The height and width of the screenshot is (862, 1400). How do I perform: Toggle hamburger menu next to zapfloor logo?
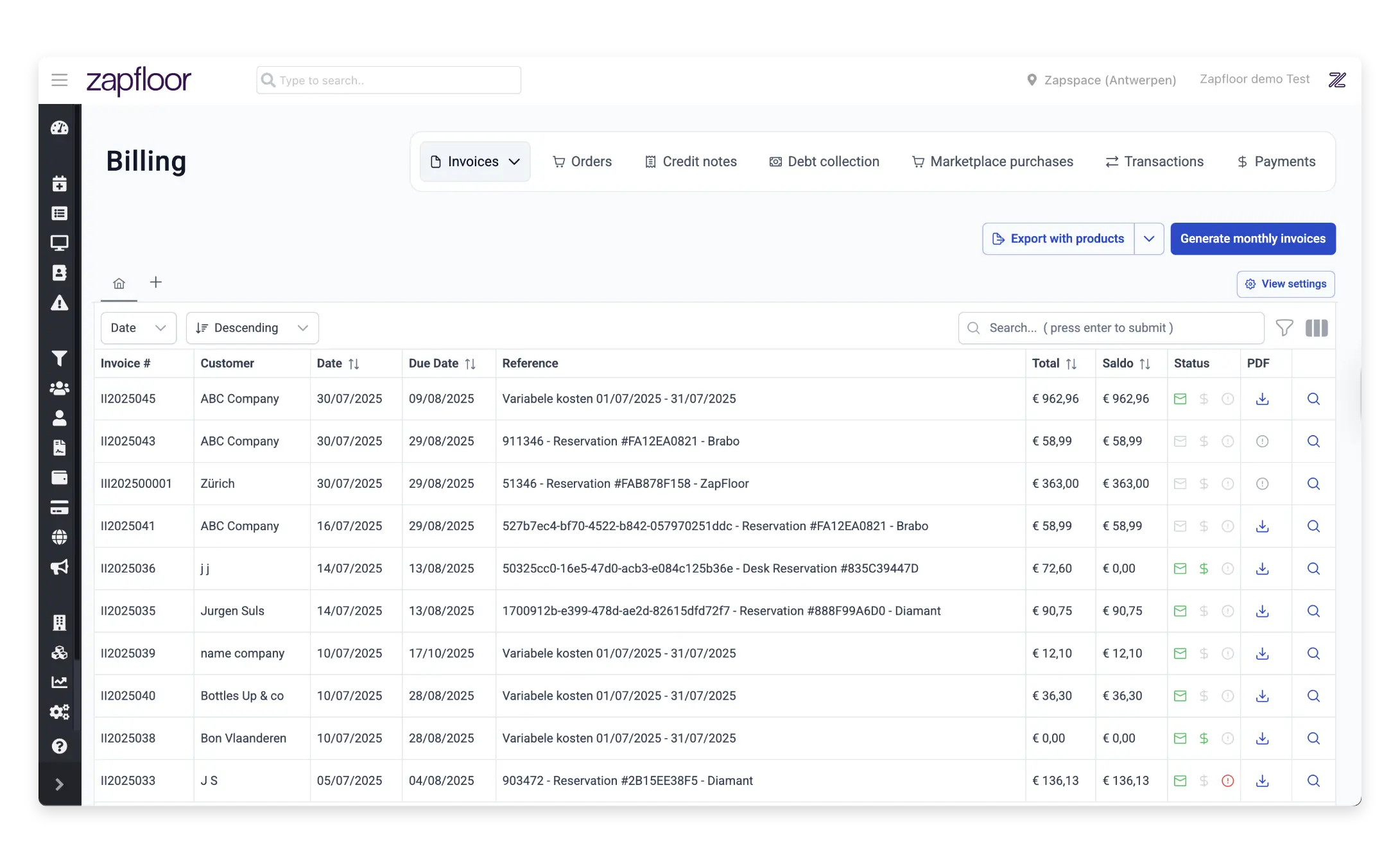click(60, 80)
